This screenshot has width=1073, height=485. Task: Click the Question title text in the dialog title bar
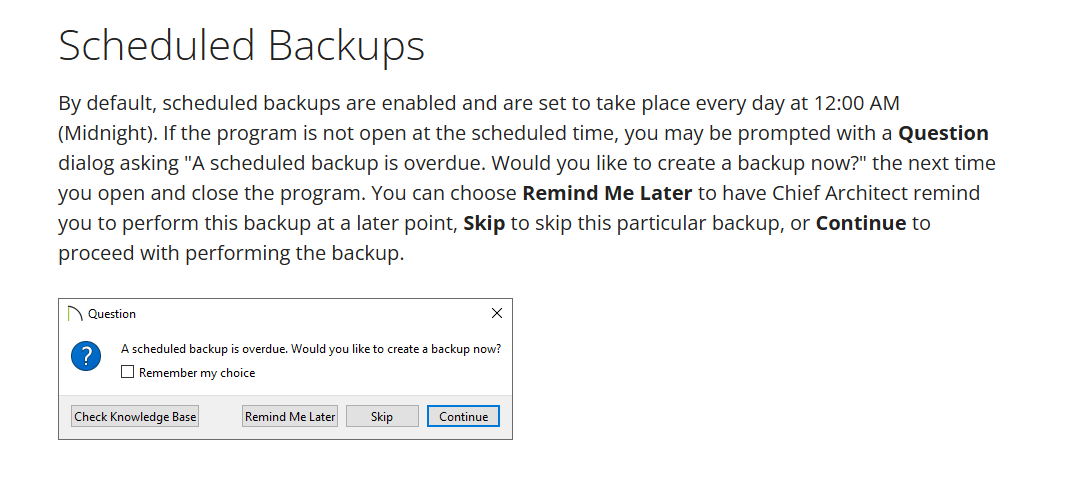(x=112, y=314)
